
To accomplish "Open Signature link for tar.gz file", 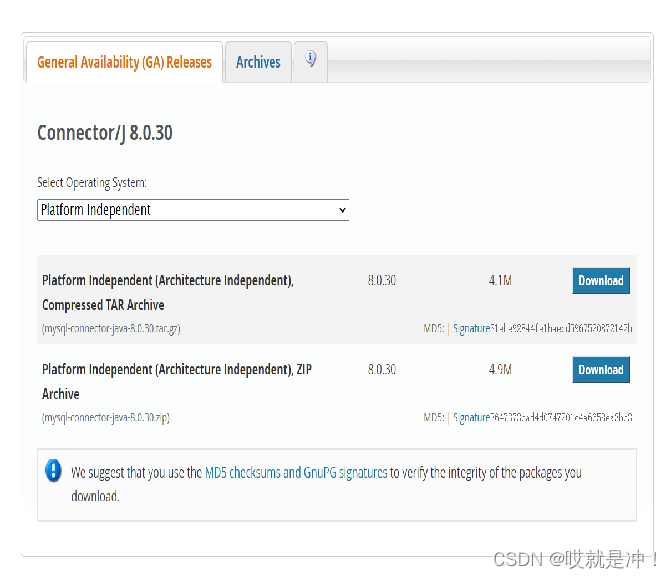I will (x=471, y=328).
